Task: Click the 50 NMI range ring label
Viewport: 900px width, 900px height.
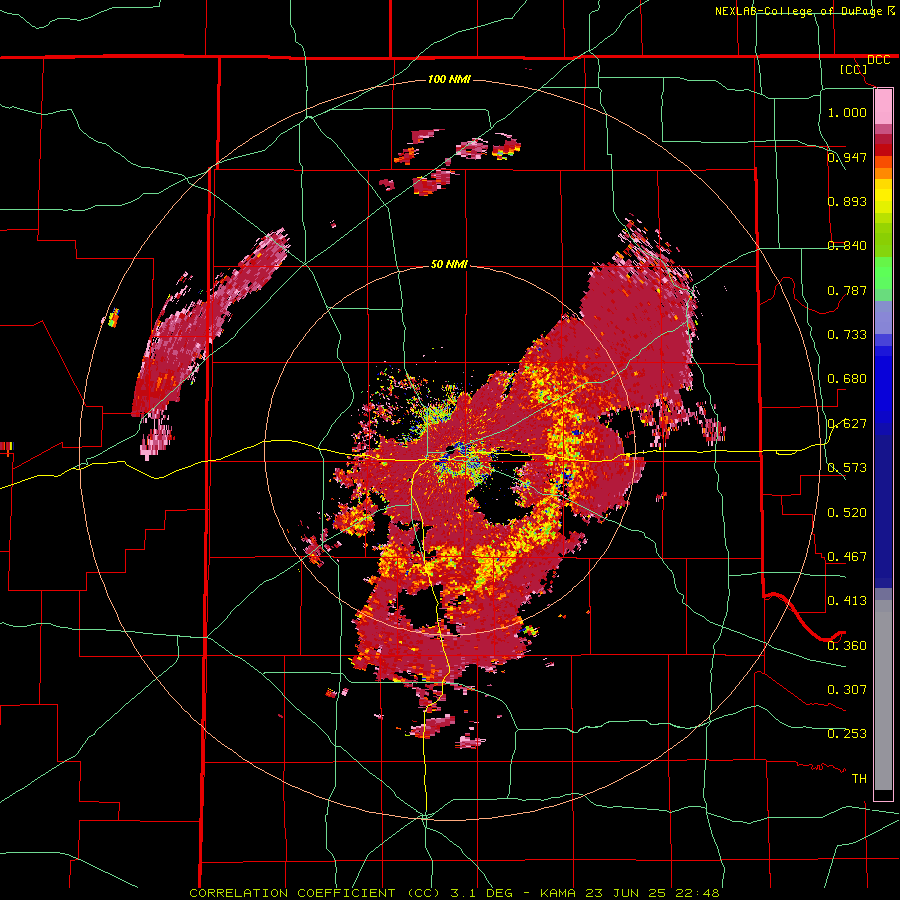Action: (x=449, y=264)
